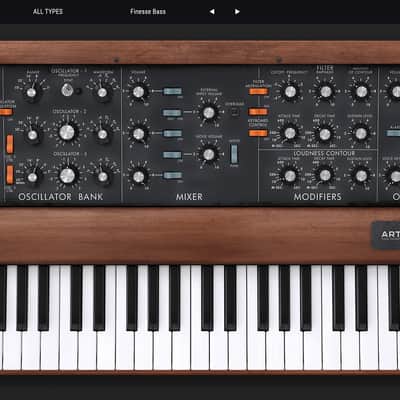The width and height of the screenshot is (400, 400).
Task: Click the Overload indicator lamp
Action: point(235,112)
